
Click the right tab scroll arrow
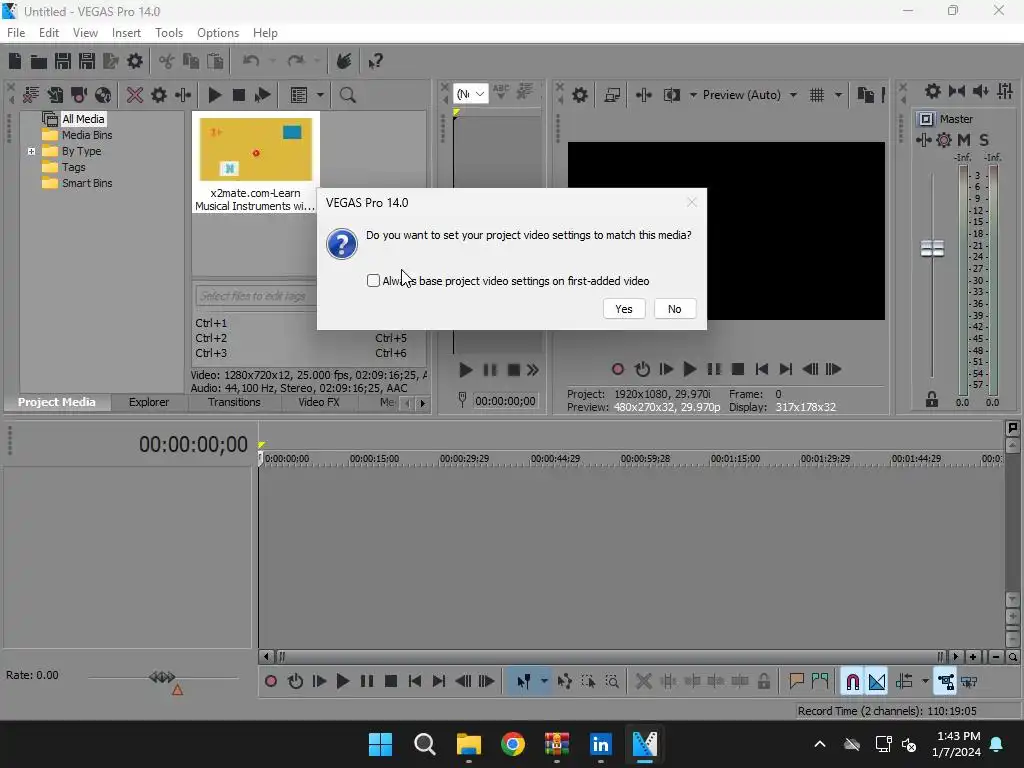tap(423, 404)
